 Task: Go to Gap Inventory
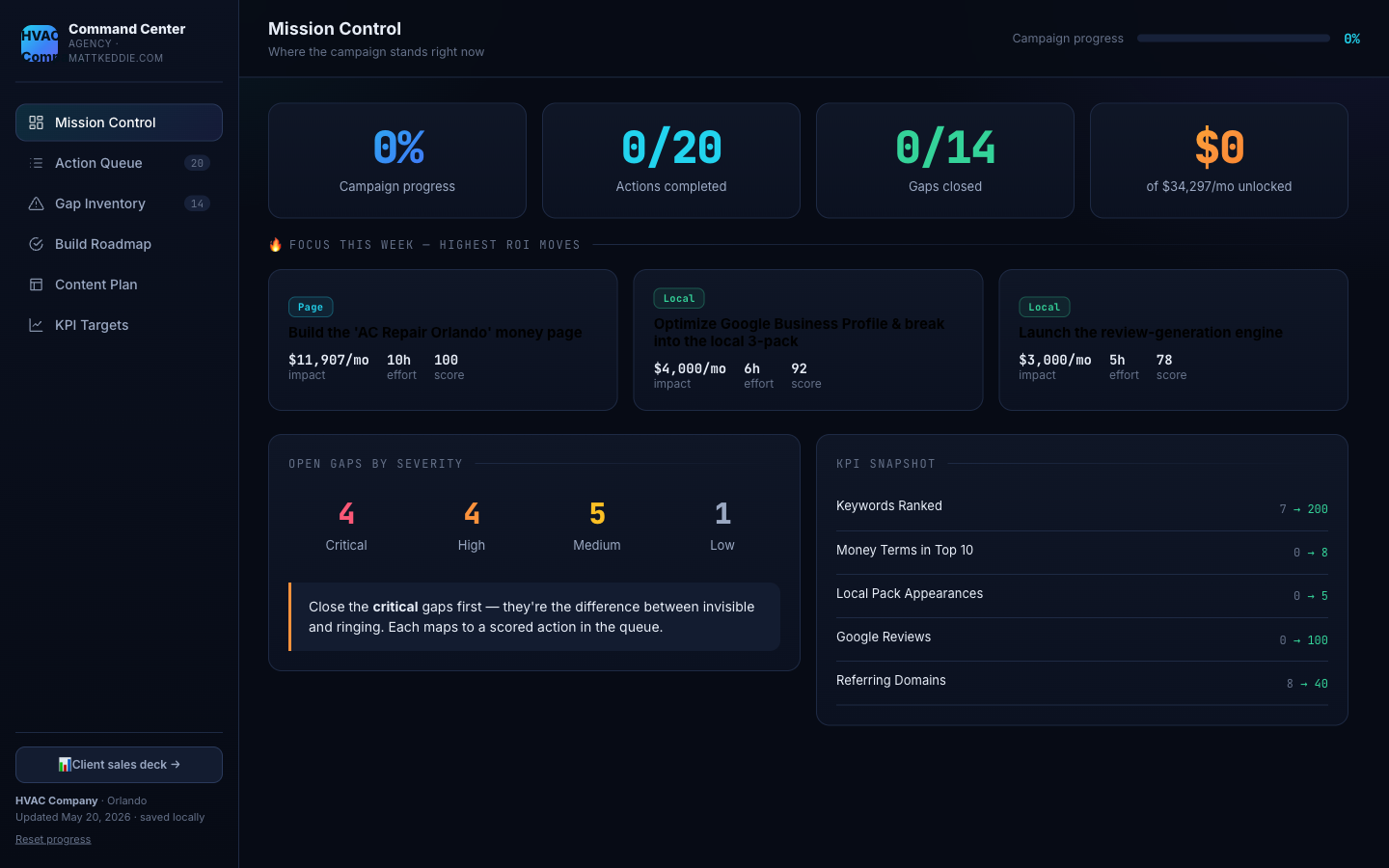tap(119, 203)
